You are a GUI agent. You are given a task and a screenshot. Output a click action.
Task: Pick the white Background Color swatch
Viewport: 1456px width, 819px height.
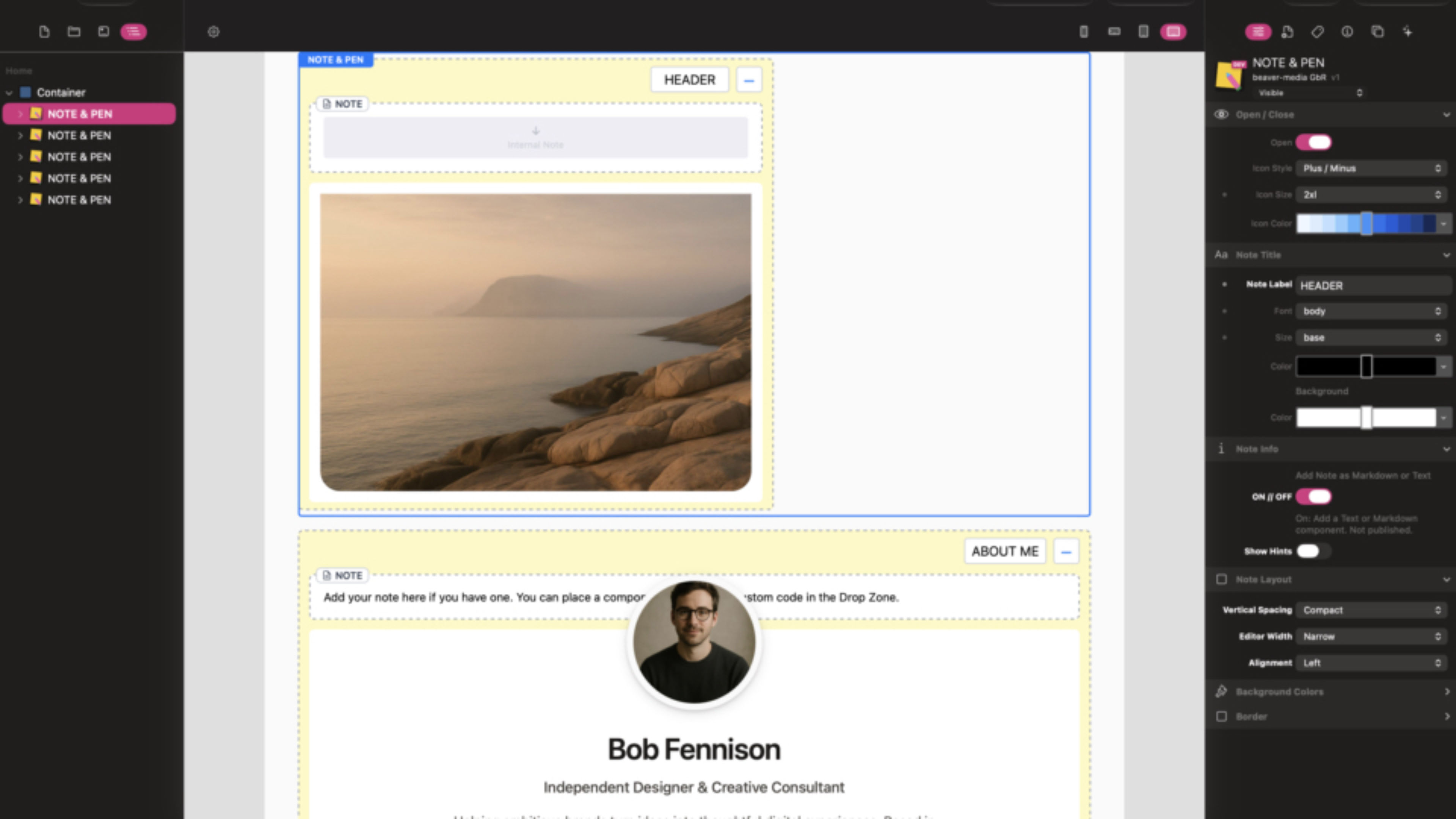tap(1366, 418)
